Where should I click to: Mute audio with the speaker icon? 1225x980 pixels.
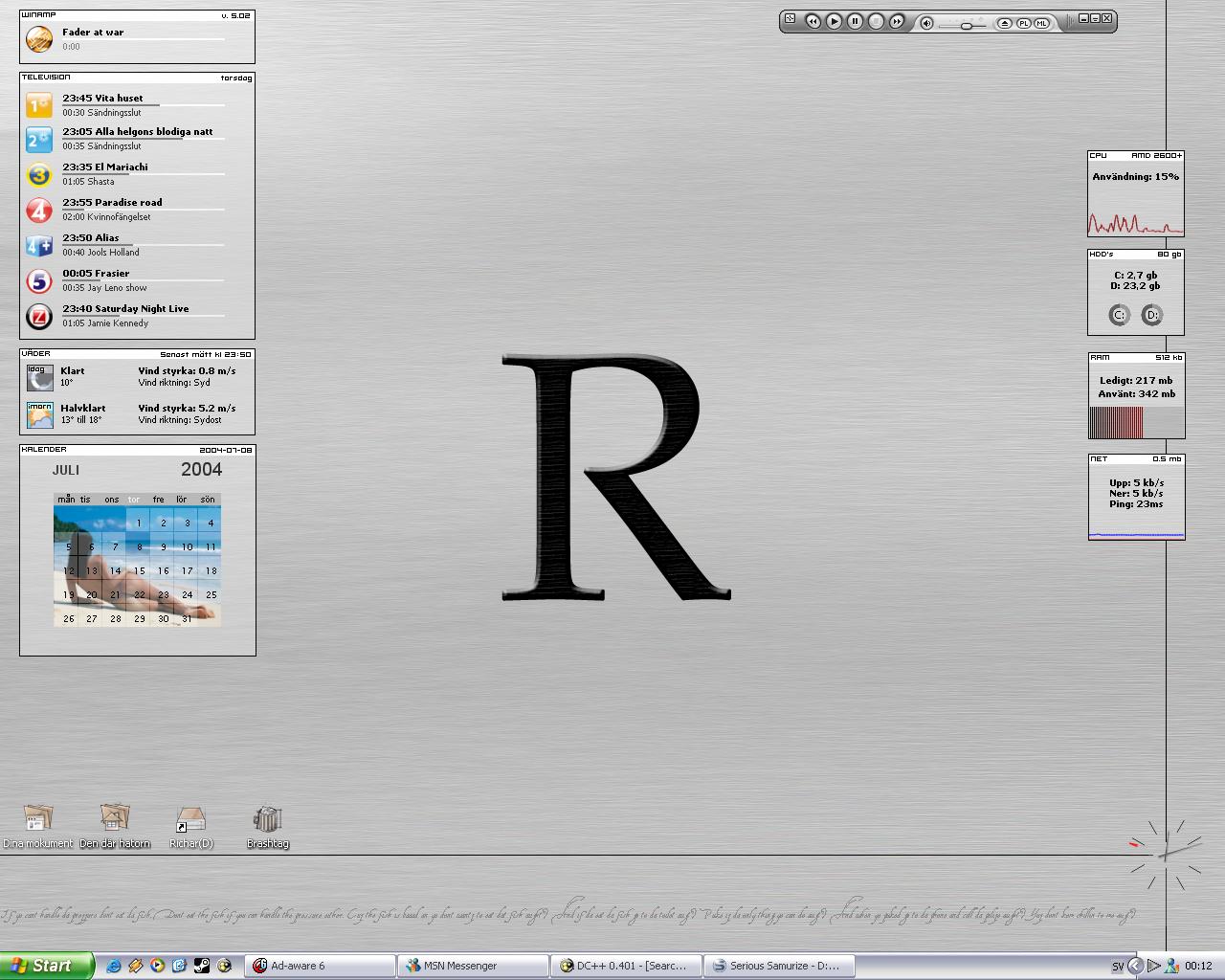[926, 23]
